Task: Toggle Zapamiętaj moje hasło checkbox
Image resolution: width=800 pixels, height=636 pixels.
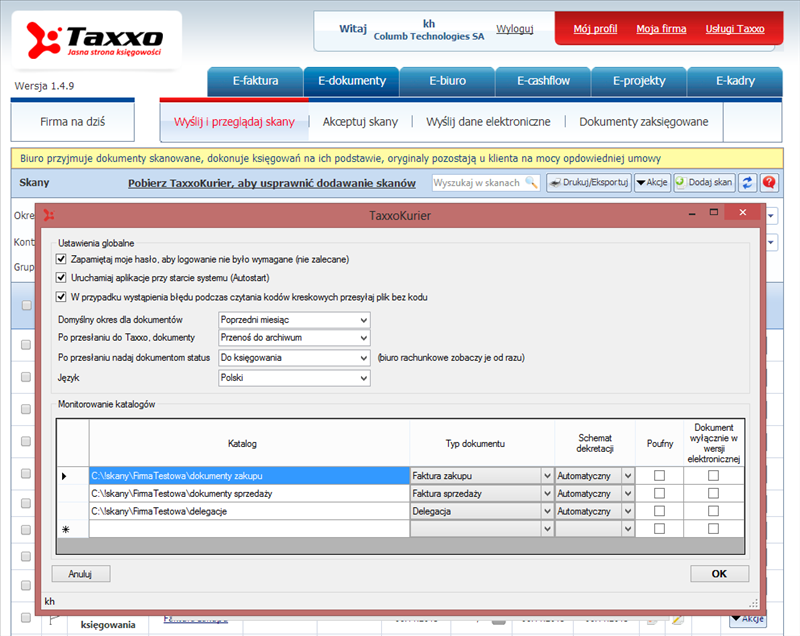Action: coord(61,259)
